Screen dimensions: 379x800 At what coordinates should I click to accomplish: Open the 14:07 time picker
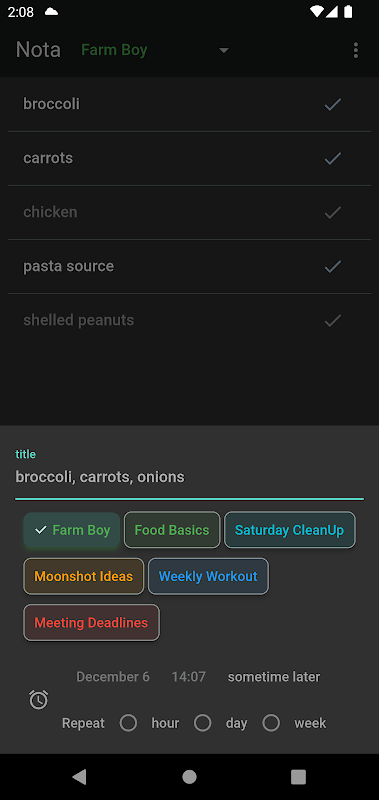click(188, 677)
